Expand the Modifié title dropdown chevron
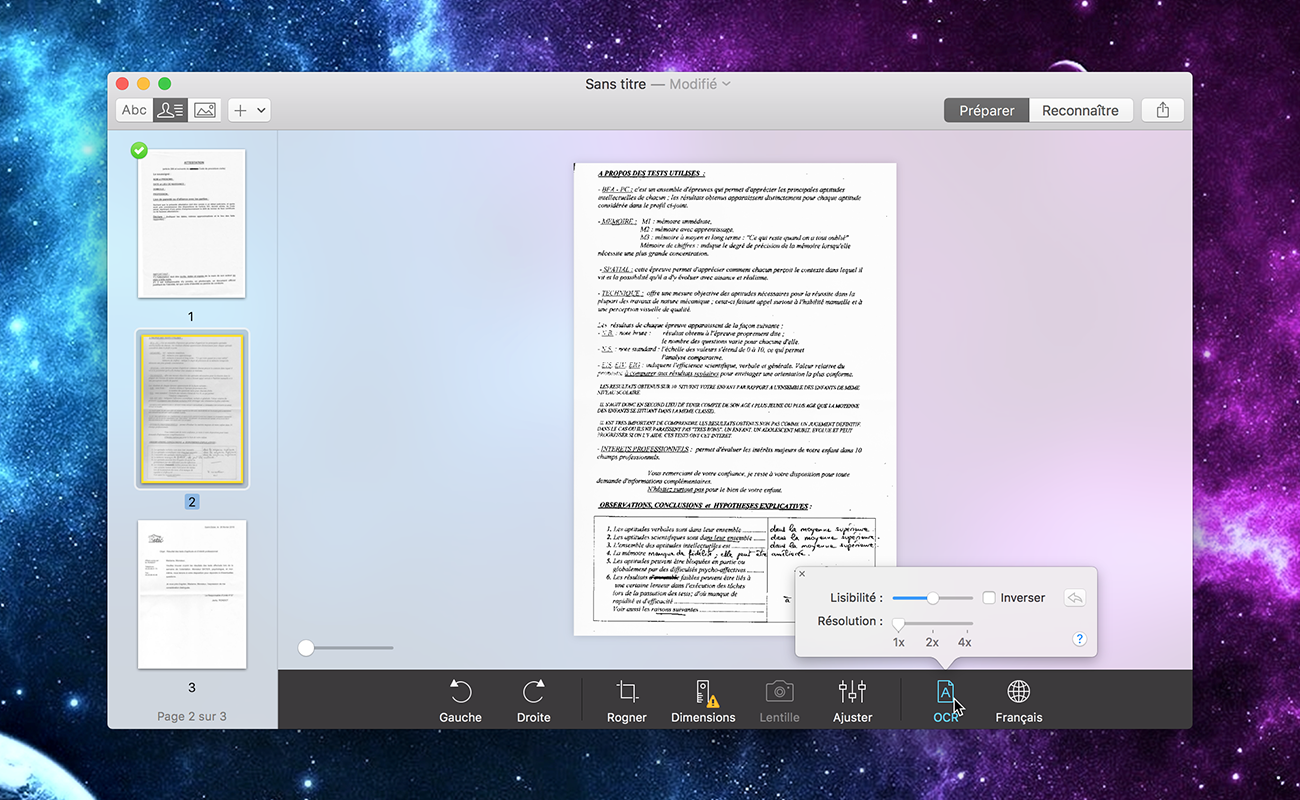The width and height of the screenshot is (1300, 800). (x=727, y=84)
